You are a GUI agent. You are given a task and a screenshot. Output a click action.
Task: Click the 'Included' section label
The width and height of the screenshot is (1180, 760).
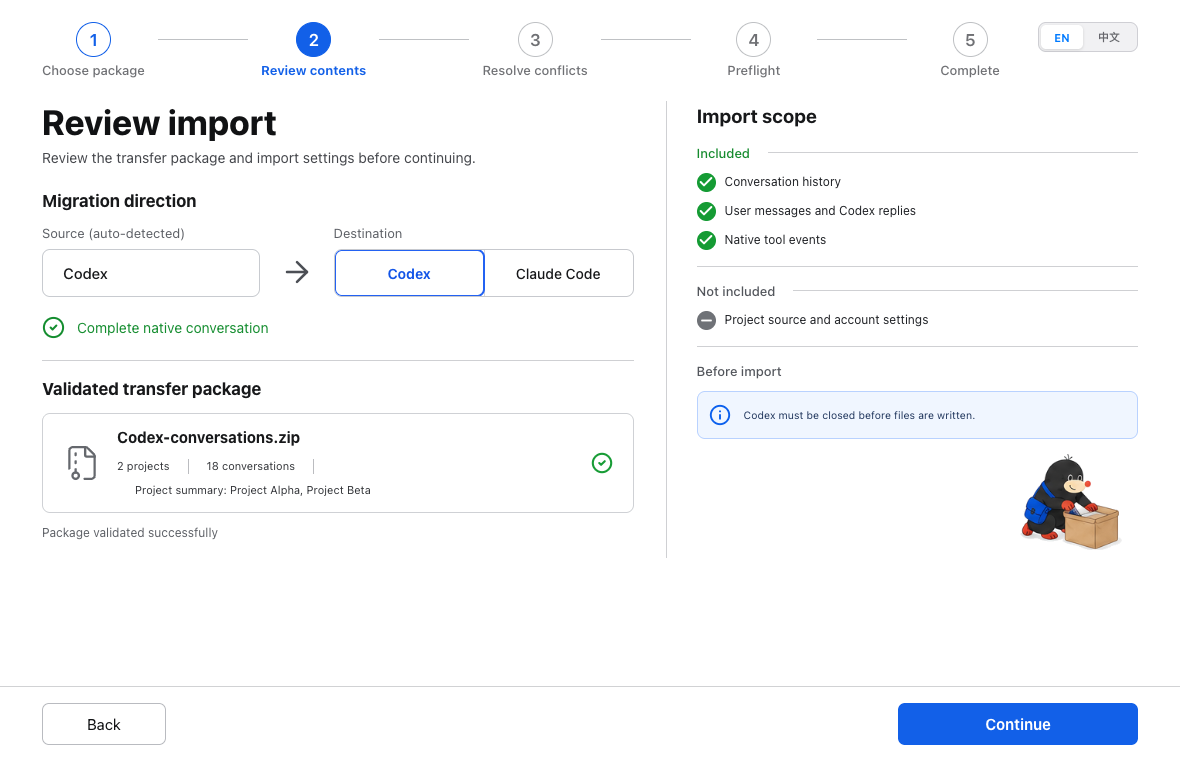[723, 154]
